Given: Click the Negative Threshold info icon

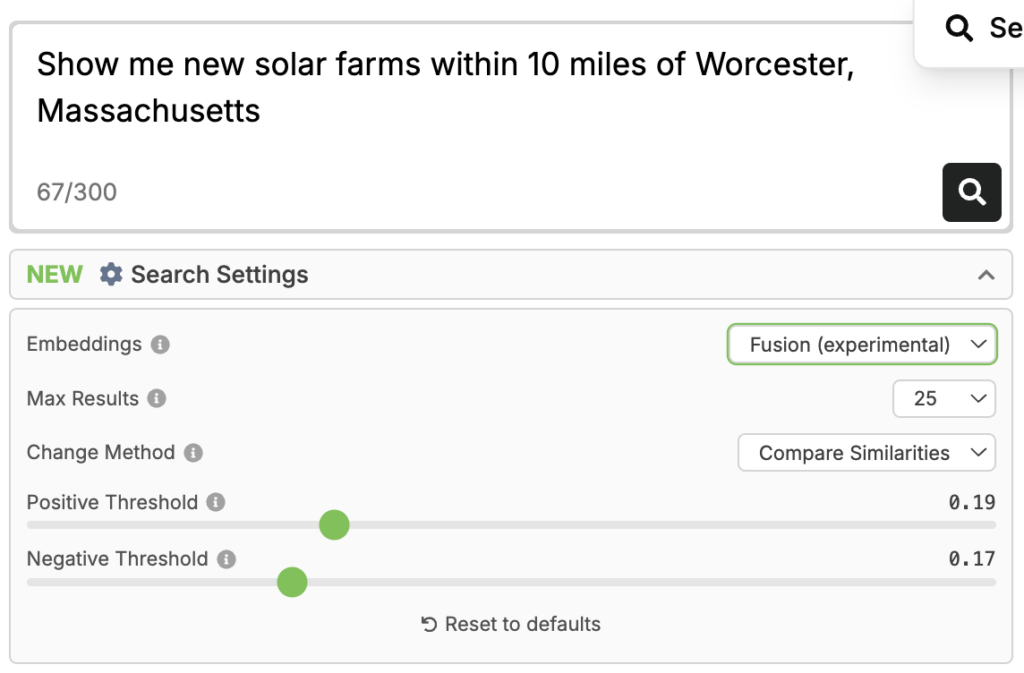Looking at the screenshot, I should (x=227, y=560).
